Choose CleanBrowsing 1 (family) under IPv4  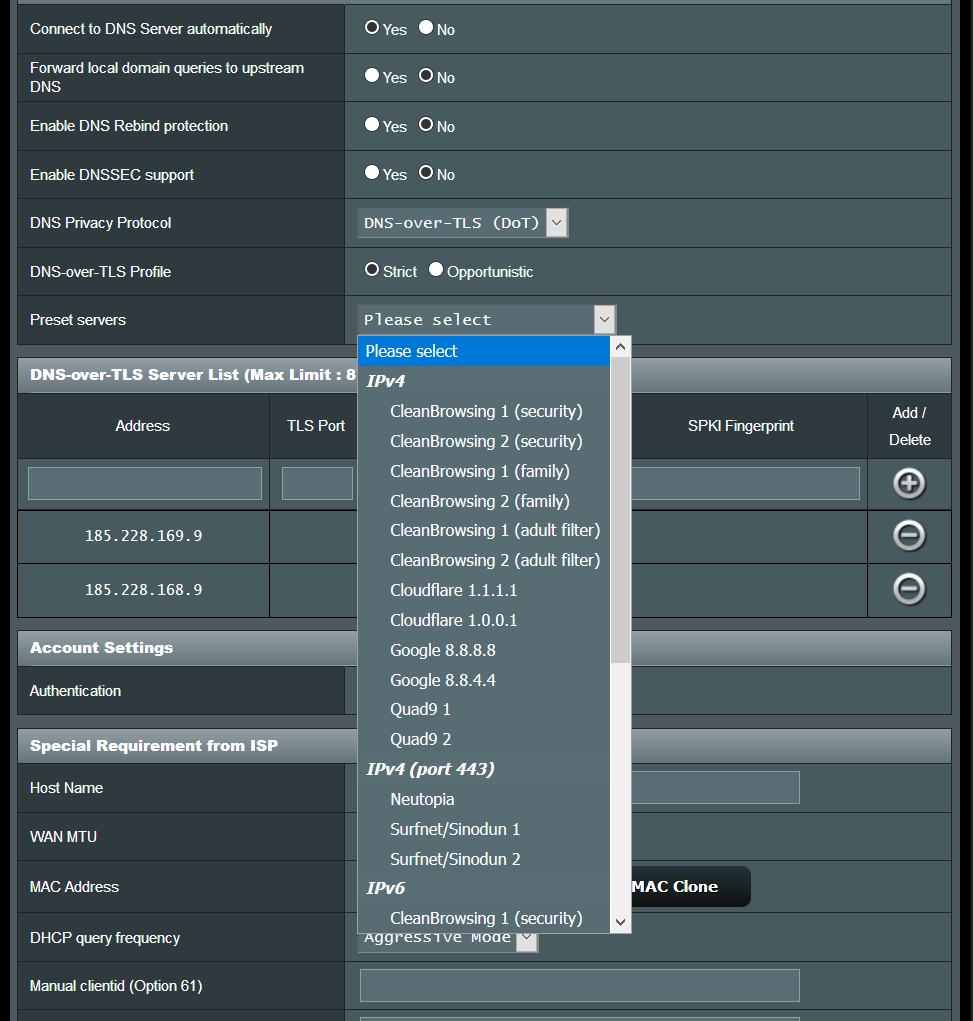point(479,471)
